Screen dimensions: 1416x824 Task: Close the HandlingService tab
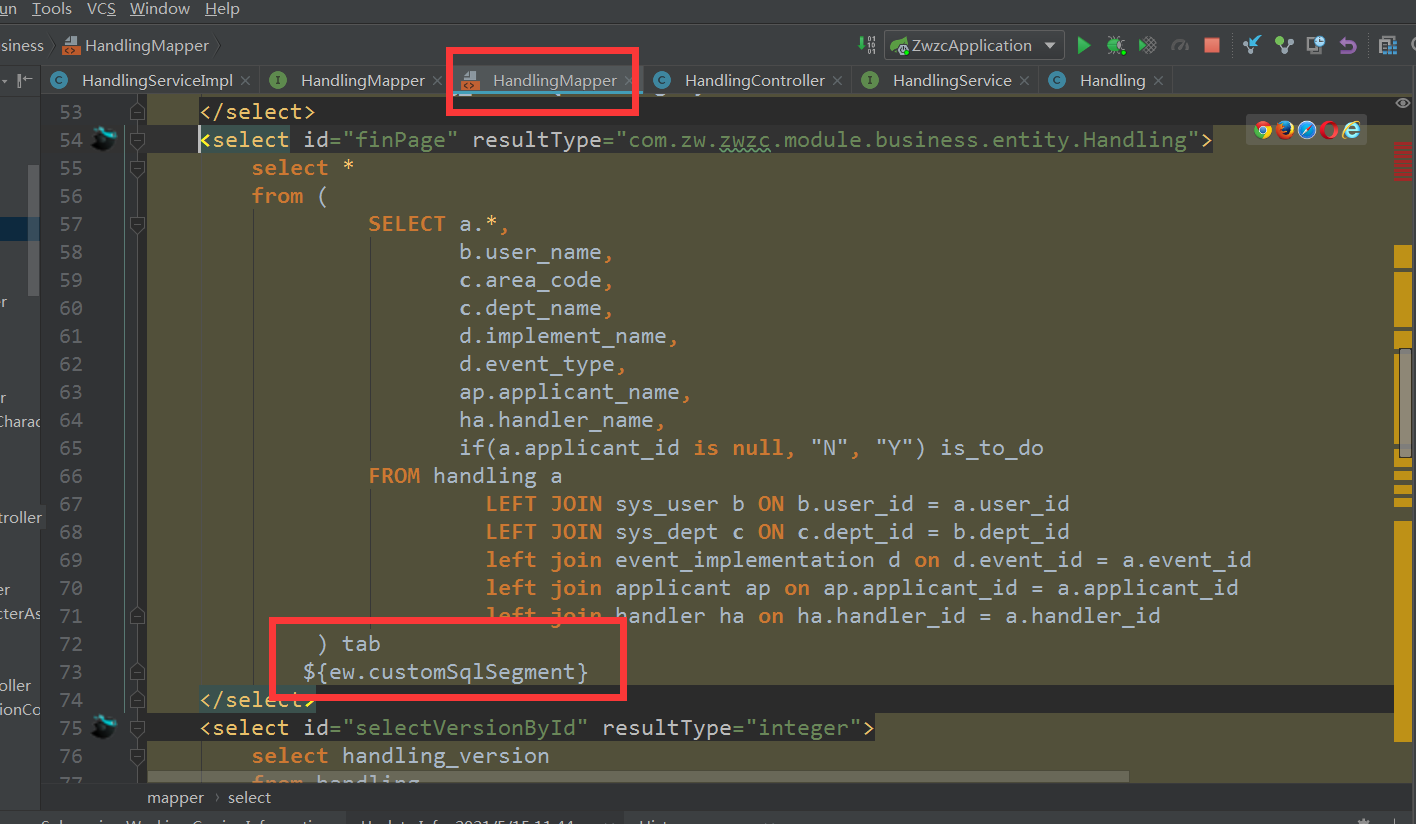click(1024, 80)
